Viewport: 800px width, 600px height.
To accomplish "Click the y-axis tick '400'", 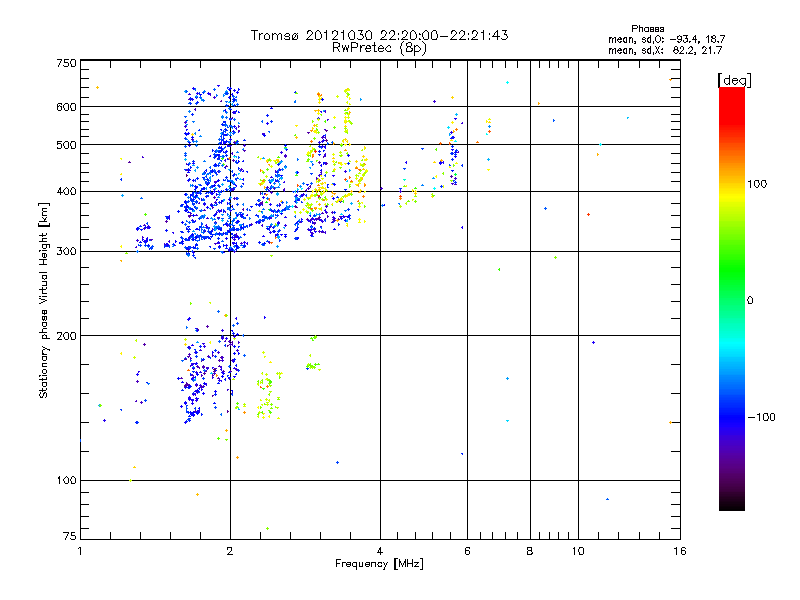I will pos(67,192).
